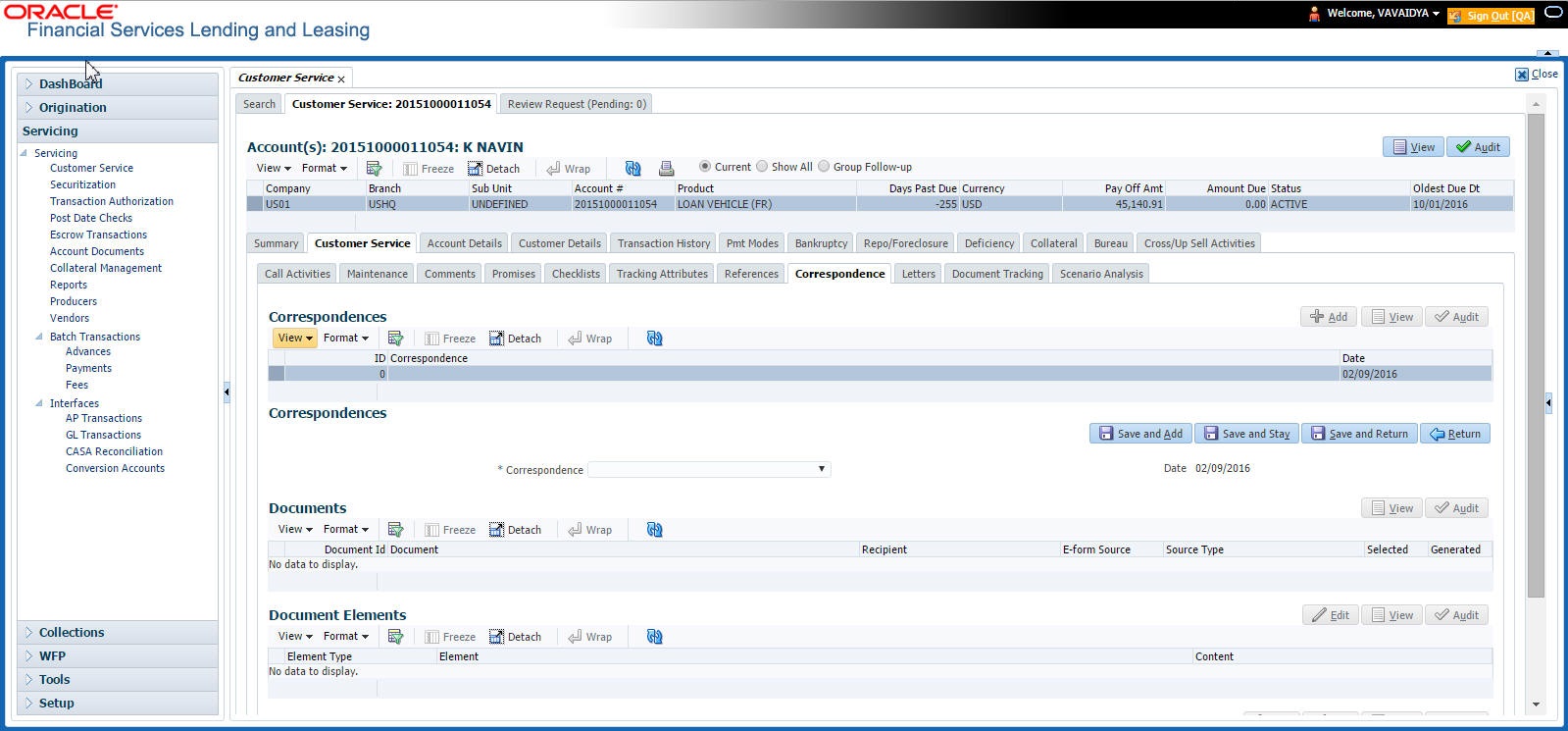Click the vertical scrollbar down arrow
Screen dimensions: 1568x731
(x=1536, y=705)
